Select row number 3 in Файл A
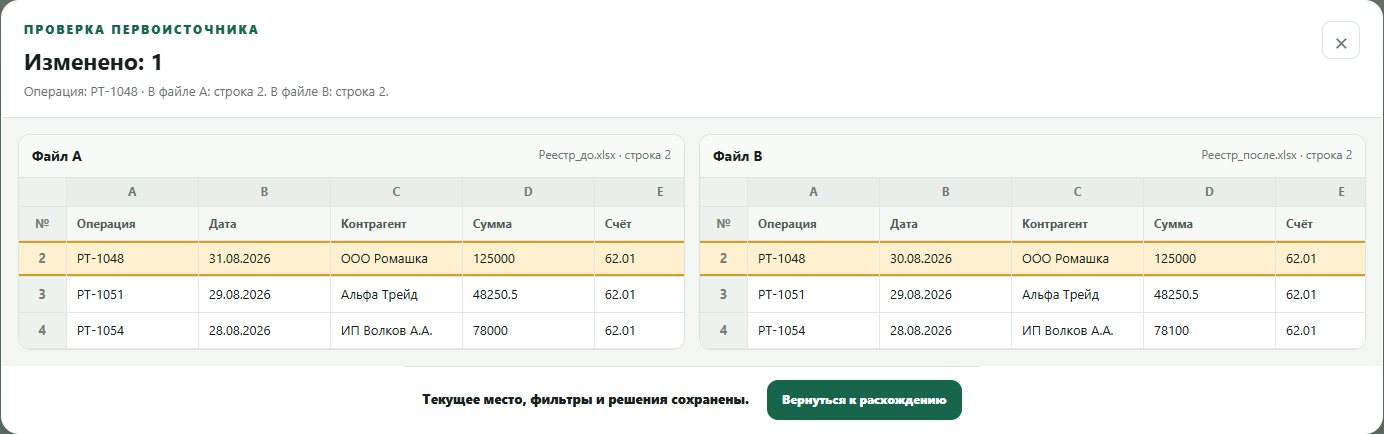1384x434 pixels. click(42, 295)
